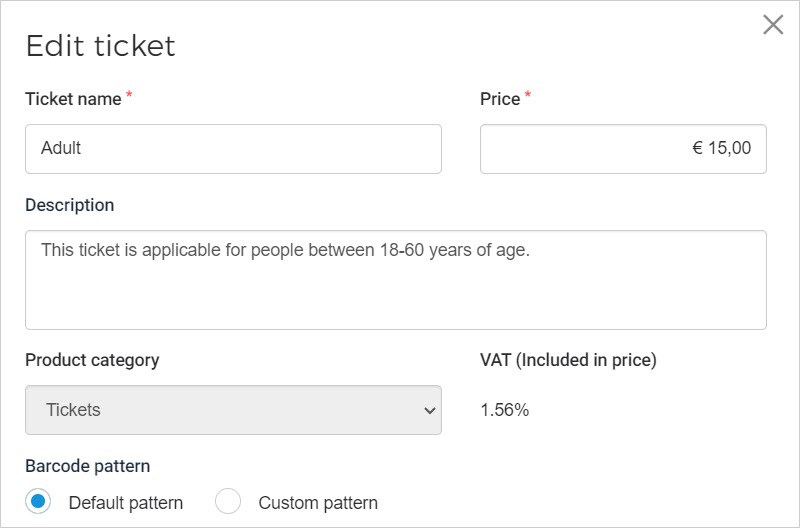The width and height of the screenshot is (800, 528).
Task: Click the red asterisk beside Ticket name
Action: click(129, 96)
